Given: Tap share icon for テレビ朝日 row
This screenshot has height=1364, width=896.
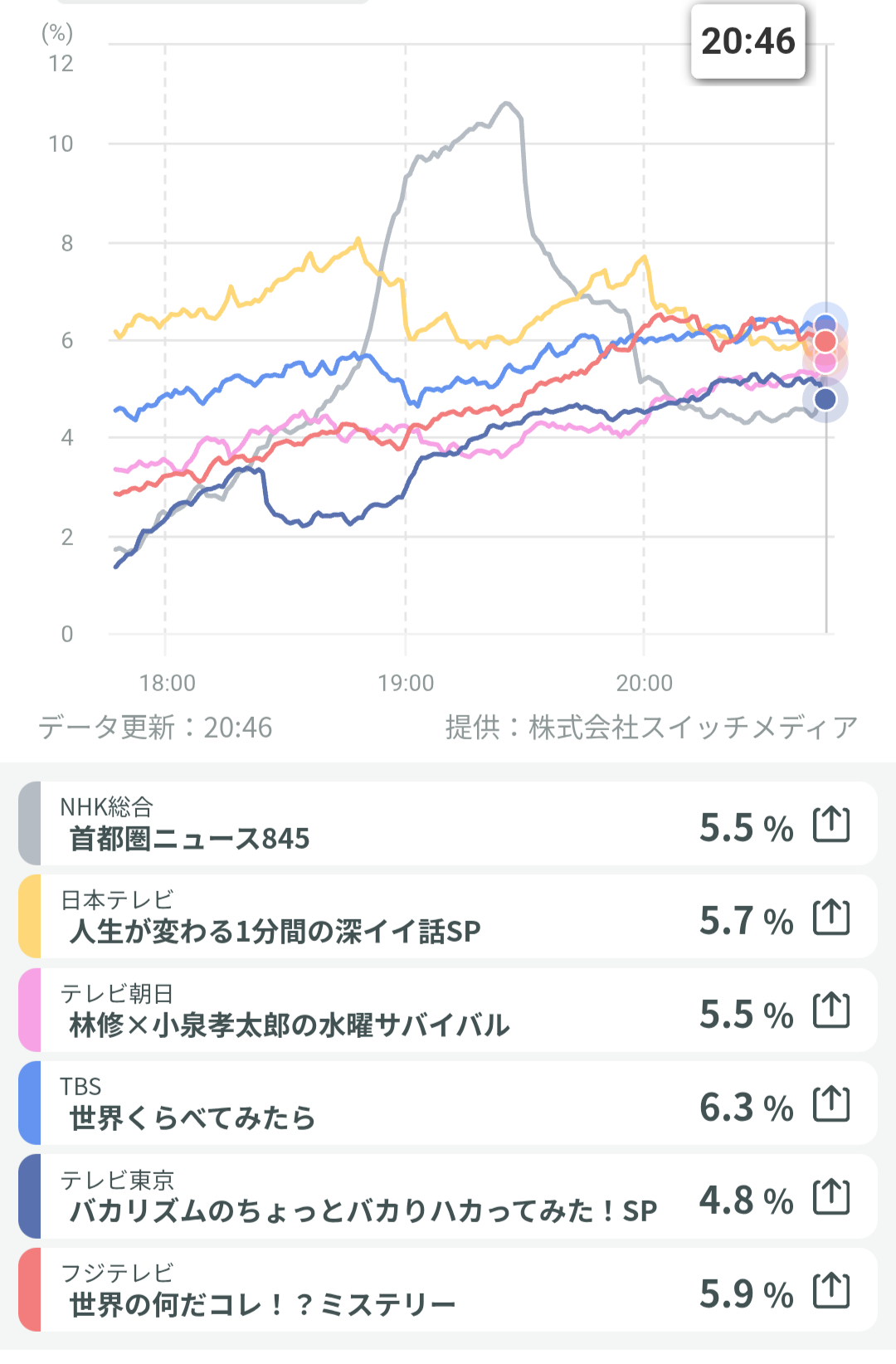Looking at the screenshot, I should click(831, 1011).
